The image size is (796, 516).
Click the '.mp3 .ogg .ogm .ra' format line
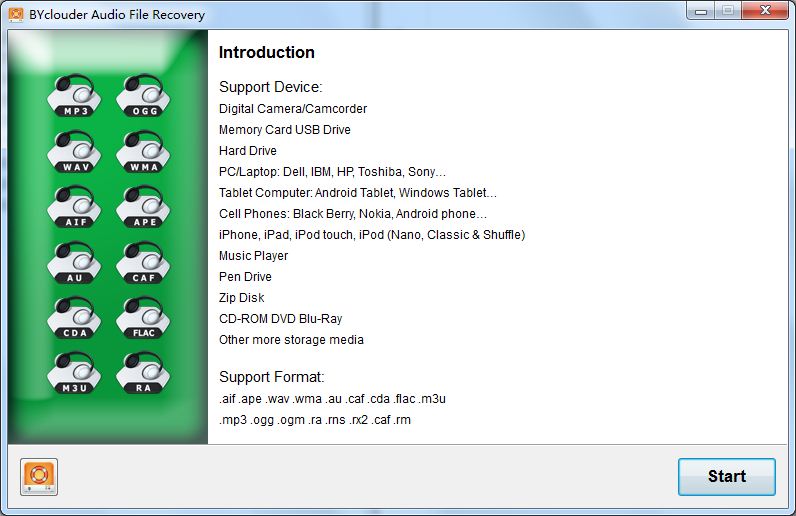(x=315, y=420)
